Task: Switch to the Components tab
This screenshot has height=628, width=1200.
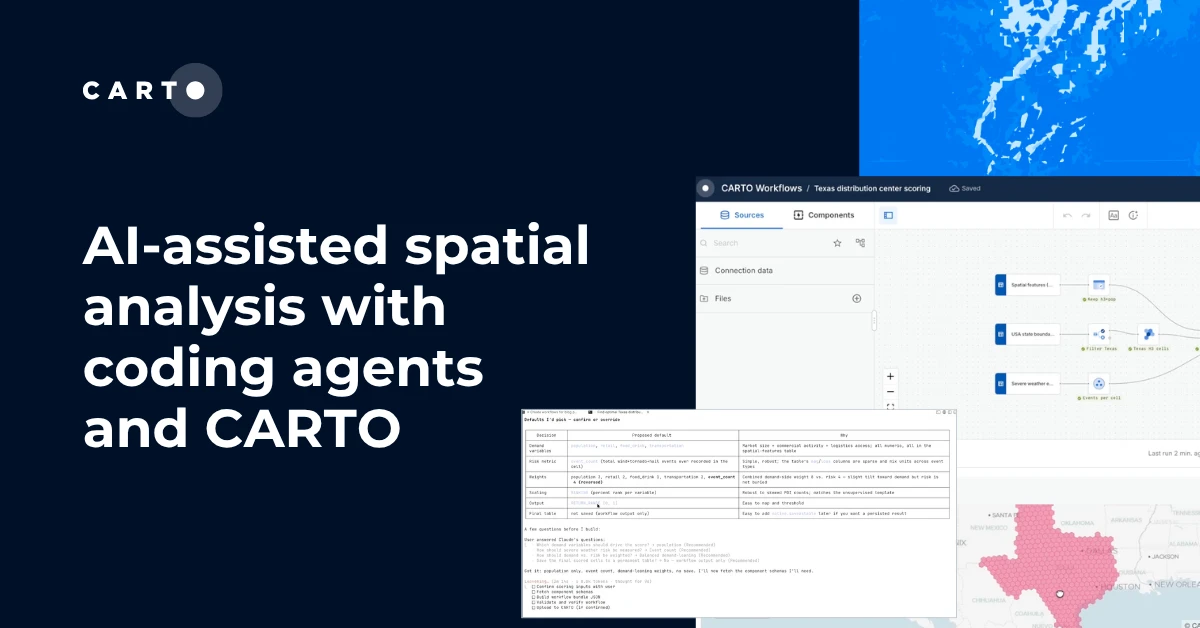Action: [824, 215]
